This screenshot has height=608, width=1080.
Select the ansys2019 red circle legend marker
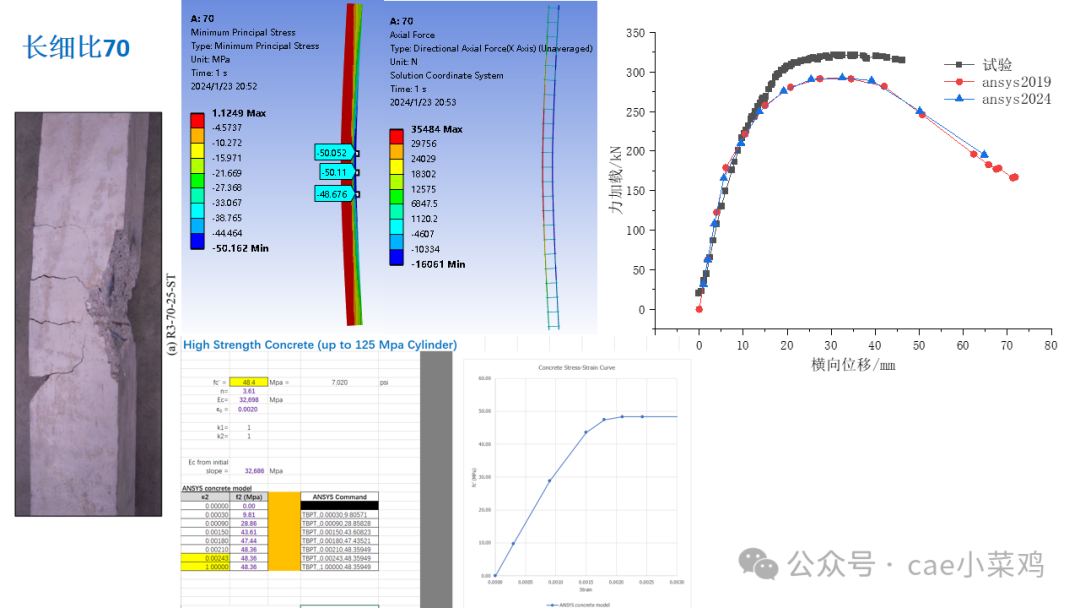(959, 82)
